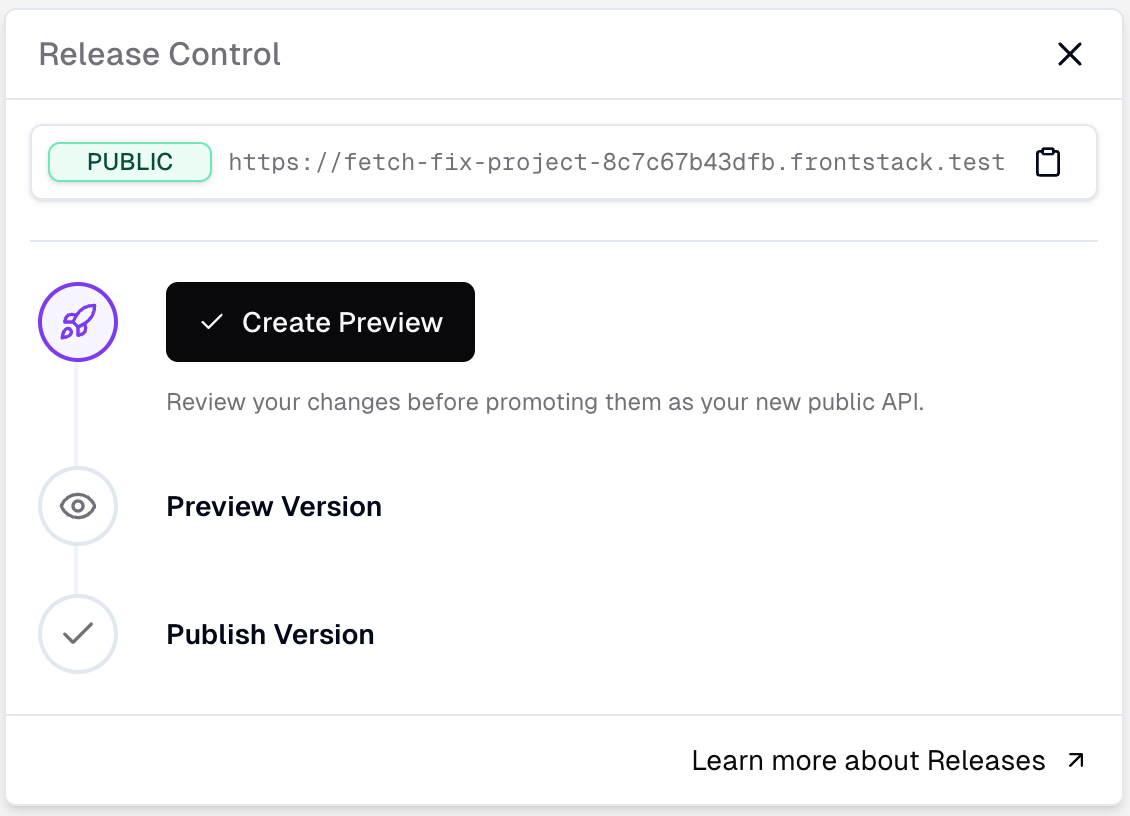Click the Release Control heading
This screenshot has height=816, width=1130.
click(x=160, y=54)
